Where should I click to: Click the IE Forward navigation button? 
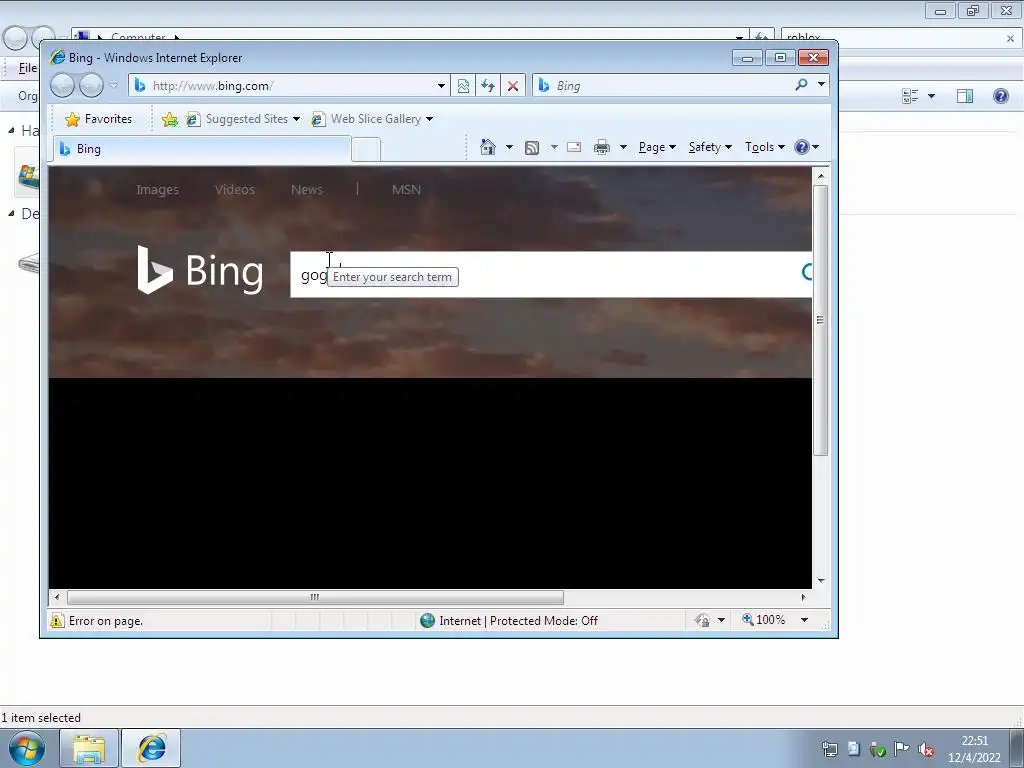pyautogui.click(x=91, y=86)
